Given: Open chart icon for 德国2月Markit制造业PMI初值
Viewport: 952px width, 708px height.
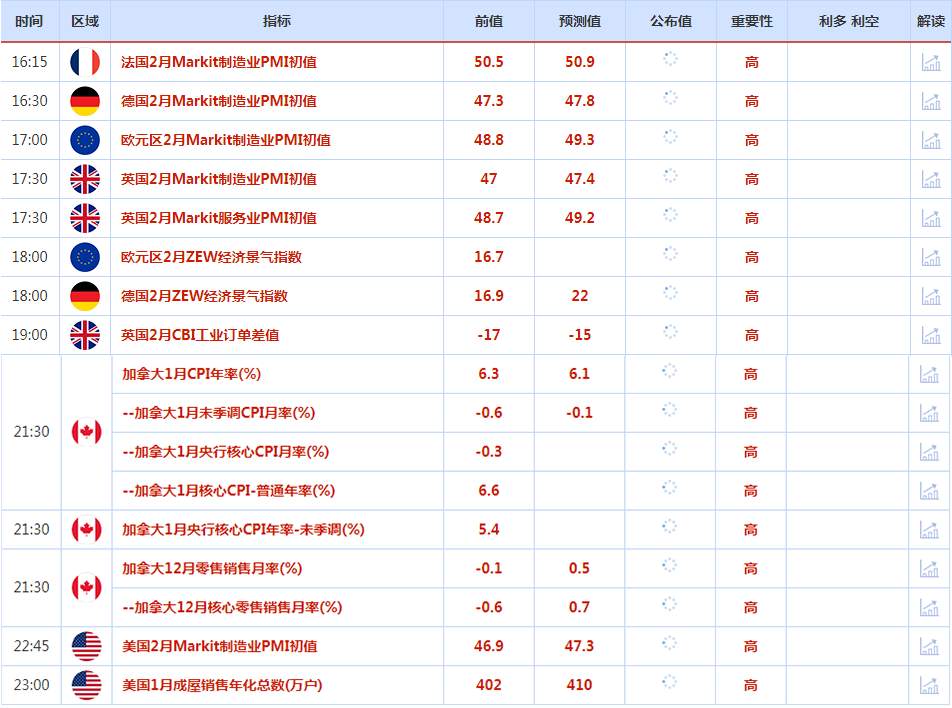Looking at the screenshot, I should click(x=931, y=101).
